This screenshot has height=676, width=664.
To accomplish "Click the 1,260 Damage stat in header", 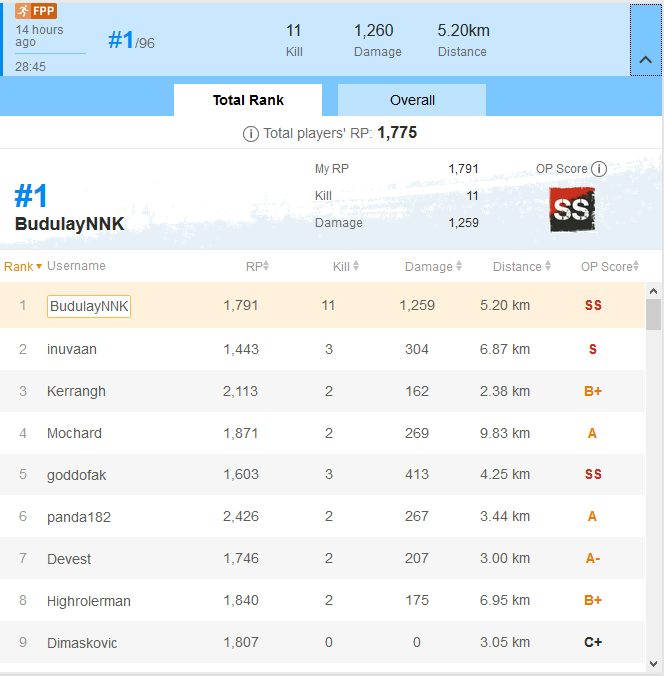I will click(x=376, y=40).
